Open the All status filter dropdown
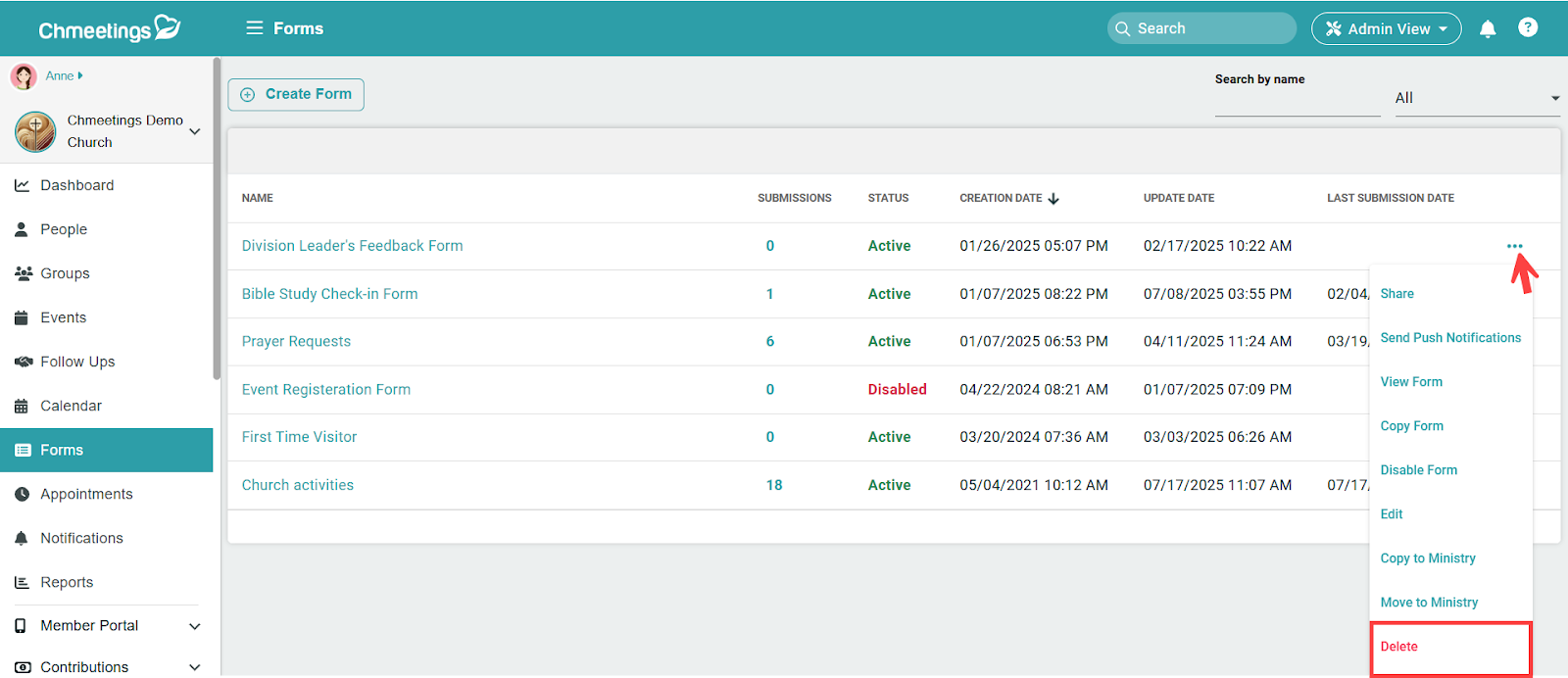Image resolution: width=1568 pixels, height=678 pixels. 1478,98
